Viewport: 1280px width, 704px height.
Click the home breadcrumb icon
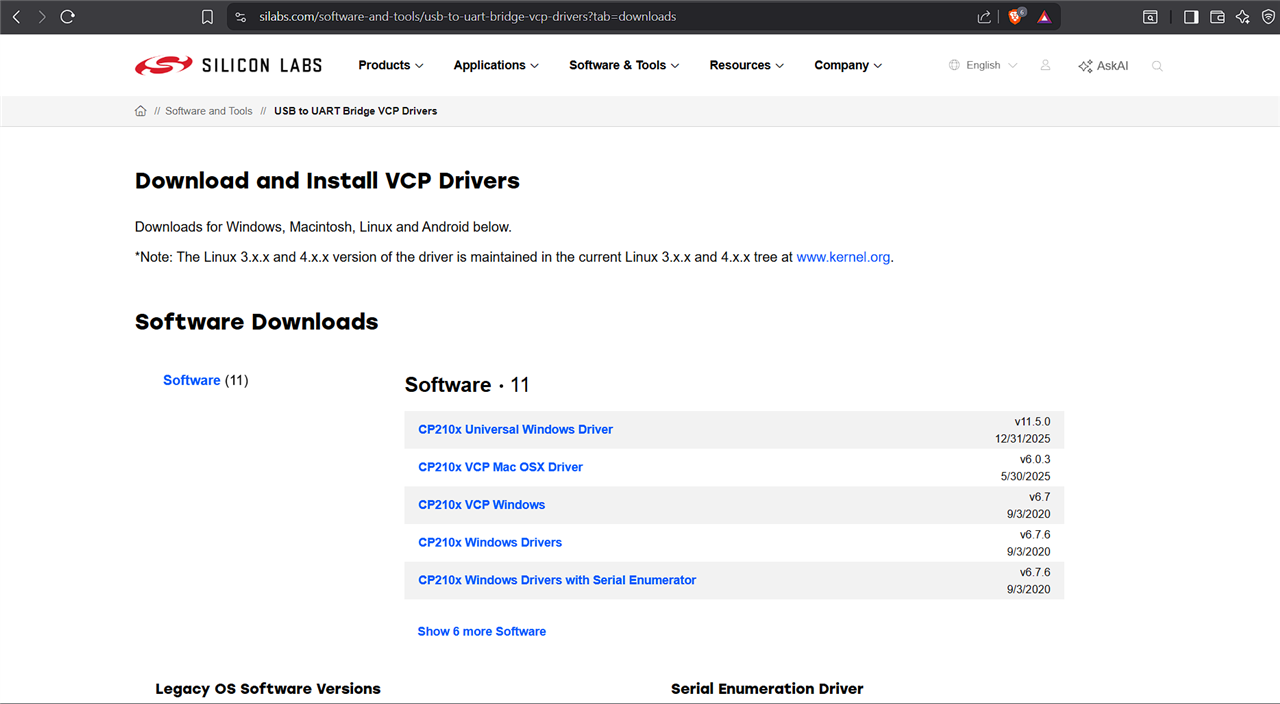pyautogui.click(x=140, y=111)
